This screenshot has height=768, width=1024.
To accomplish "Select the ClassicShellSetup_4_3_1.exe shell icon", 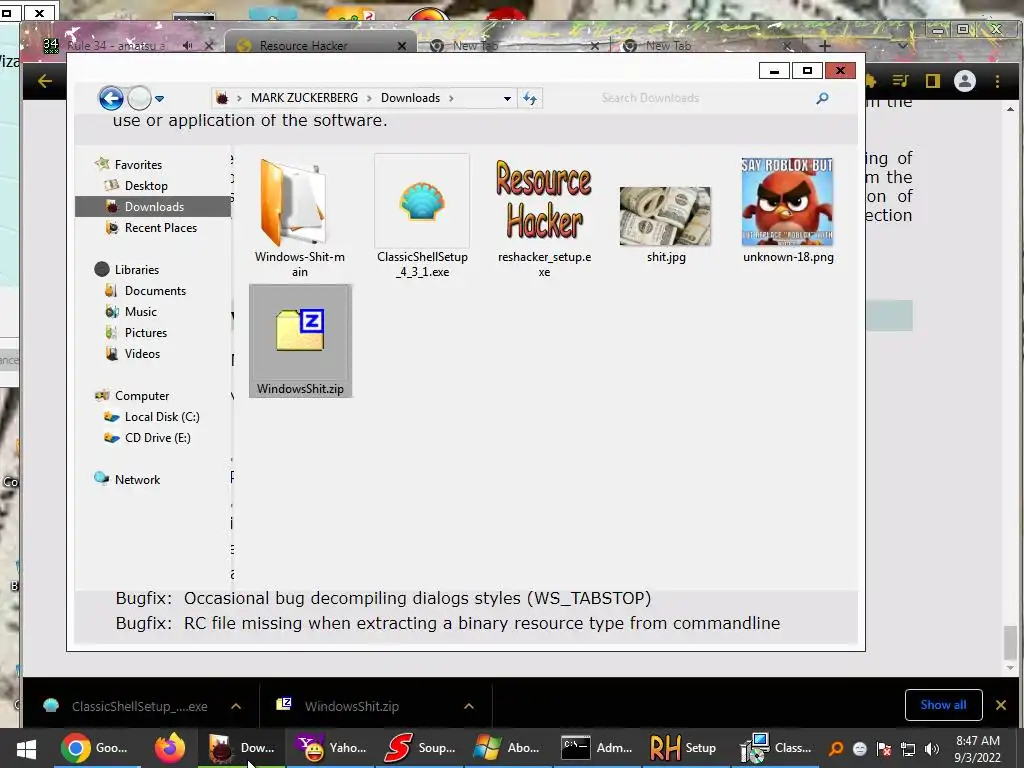I will click(x=422, y=201).
